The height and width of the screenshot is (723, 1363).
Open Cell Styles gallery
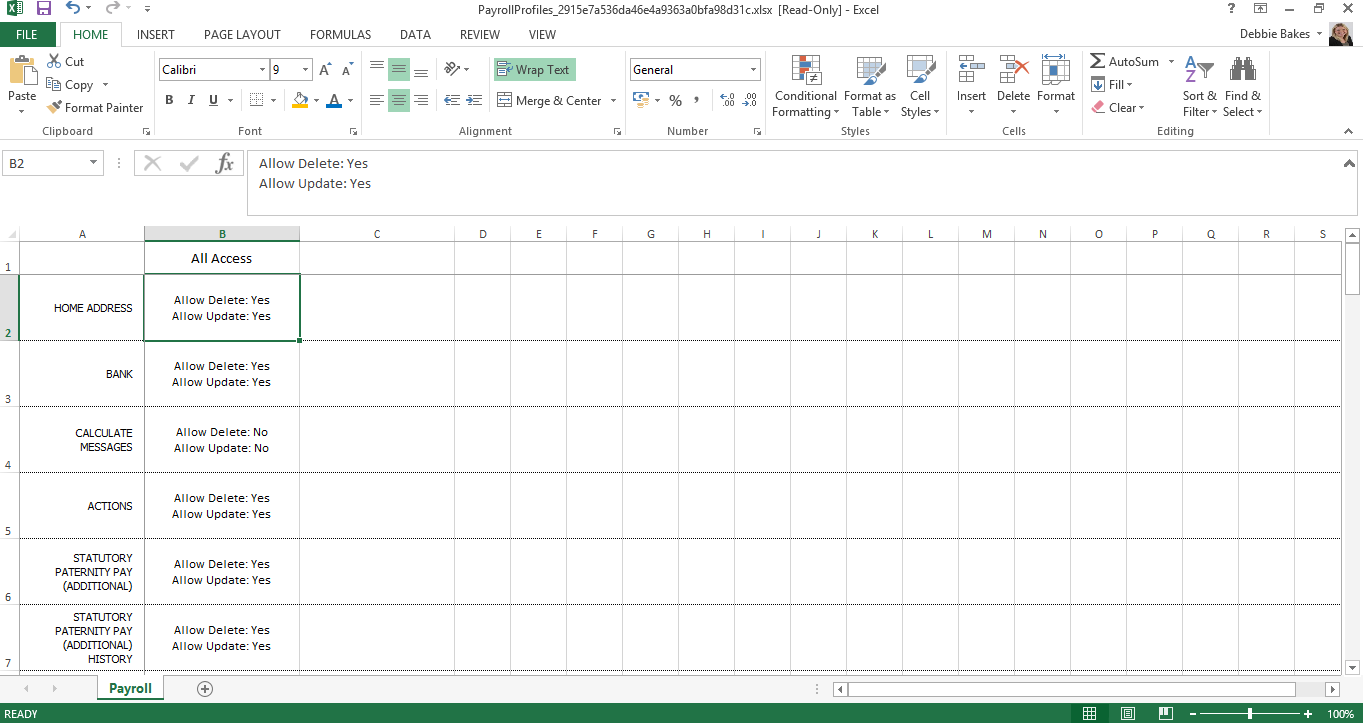919,87
